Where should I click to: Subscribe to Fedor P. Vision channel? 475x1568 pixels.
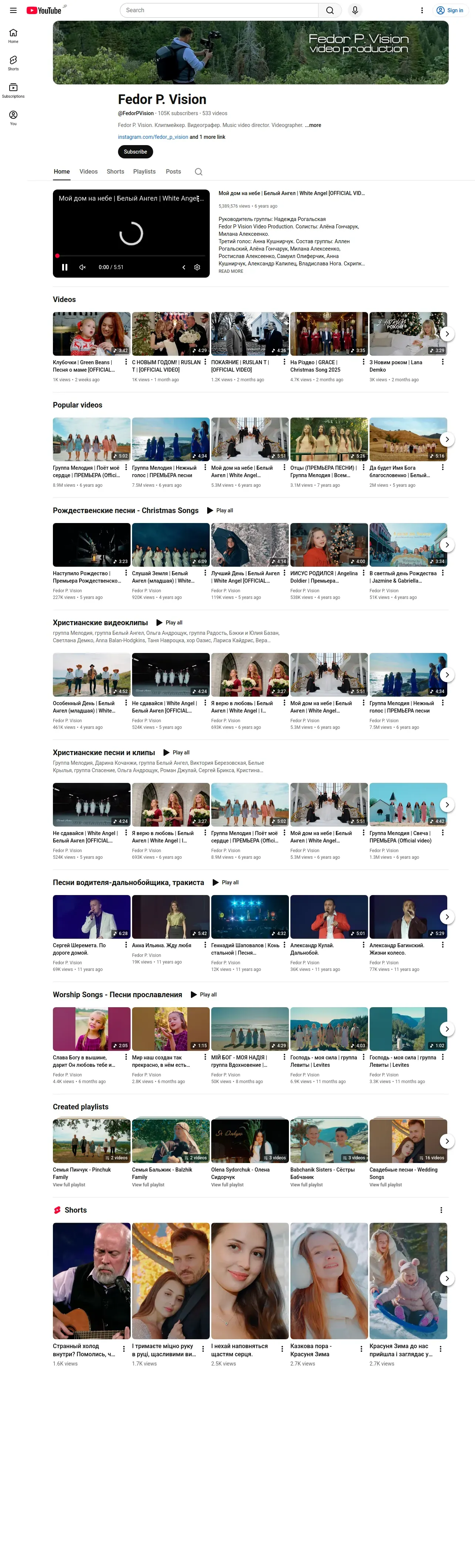[x=135, y=151]
